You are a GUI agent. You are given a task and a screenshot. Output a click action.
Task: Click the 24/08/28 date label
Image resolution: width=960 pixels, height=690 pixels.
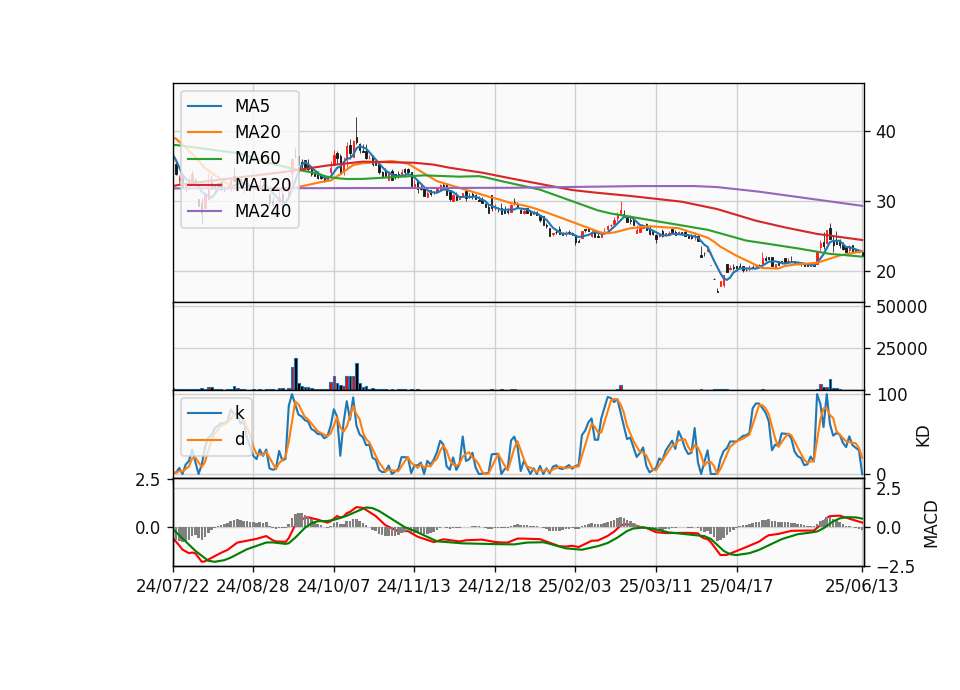(x=253, y=586)
